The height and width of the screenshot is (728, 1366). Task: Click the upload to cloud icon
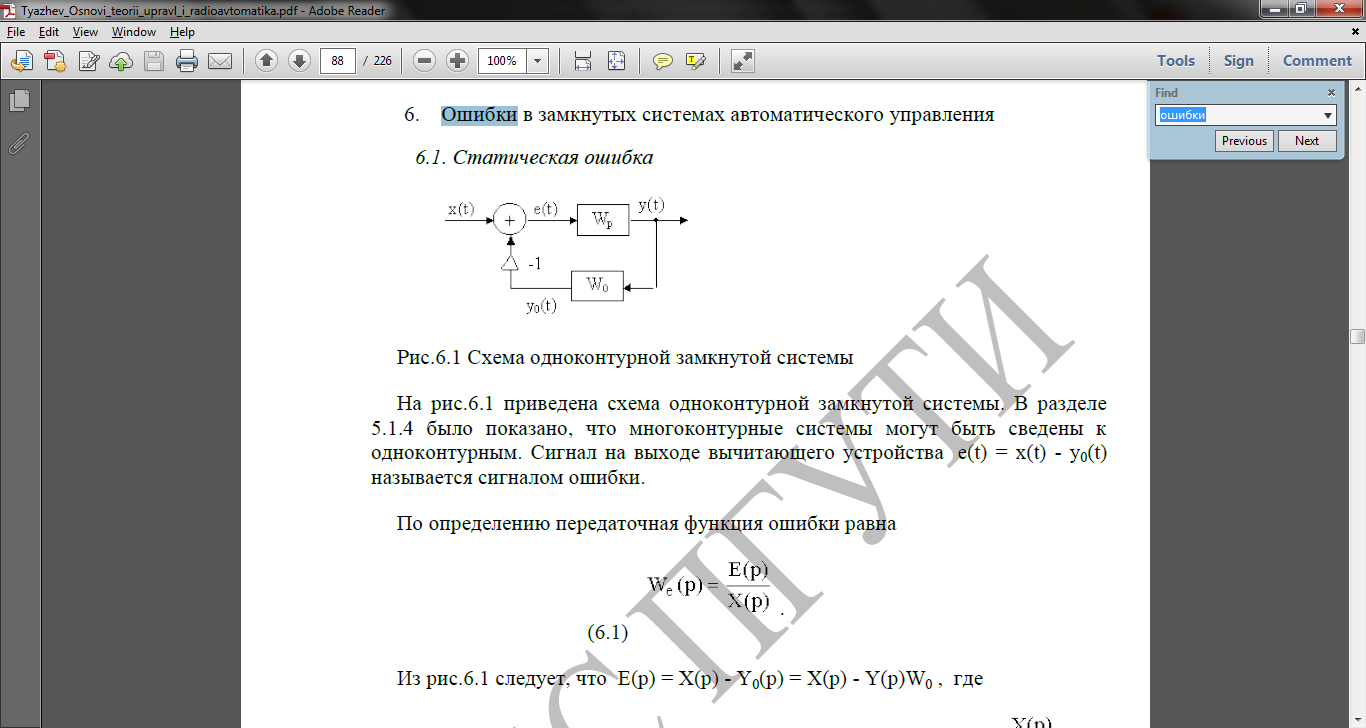coord(121,61)
